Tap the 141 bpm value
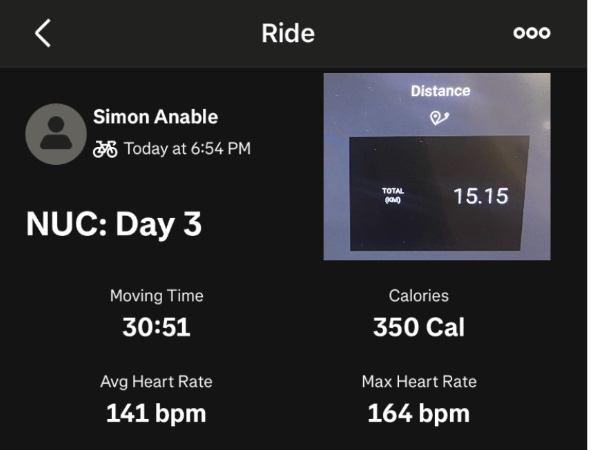Image resolution: width=600 pixels, height=450 pixels. tap(156, 412)
